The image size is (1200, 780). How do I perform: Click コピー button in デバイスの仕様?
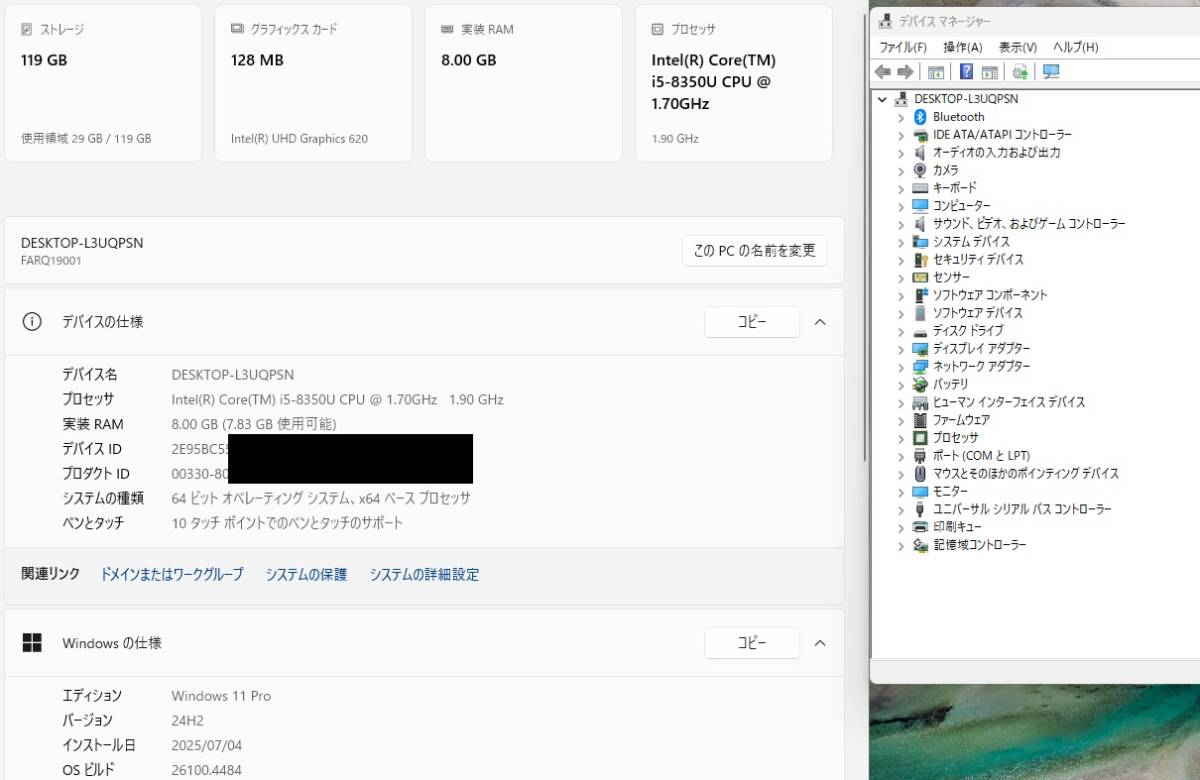pyautogui.click(x=752, y=322)
